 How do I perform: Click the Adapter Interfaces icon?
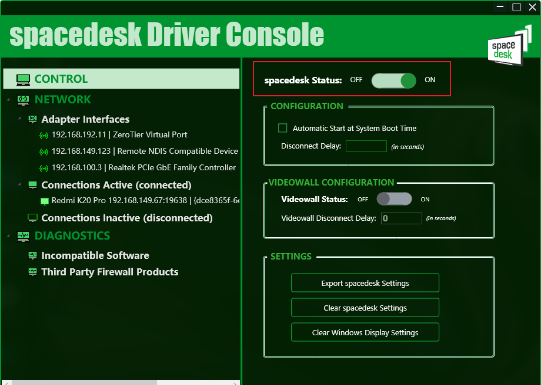[32, 119]
